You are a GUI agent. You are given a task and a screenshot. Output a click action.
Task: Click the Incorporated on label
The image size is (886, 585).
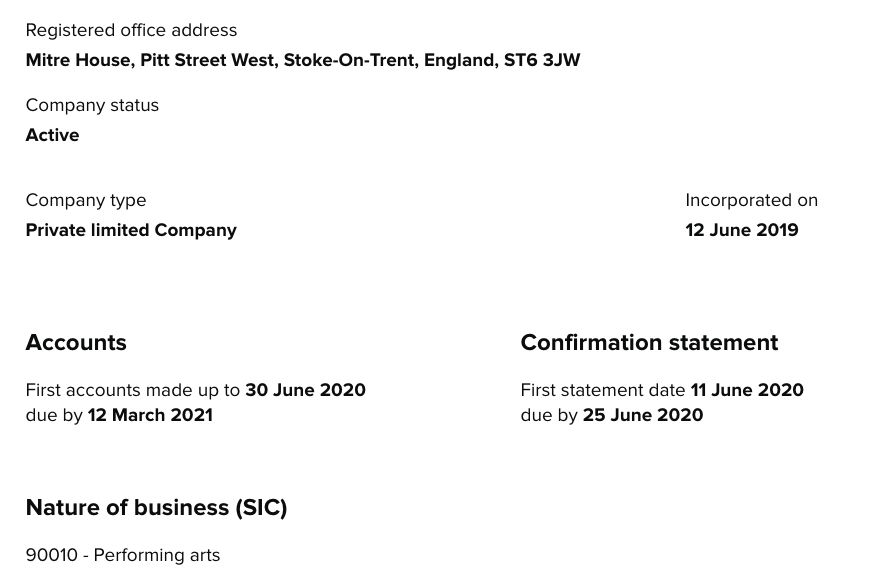pyautogui.click(x=752, y=200)
